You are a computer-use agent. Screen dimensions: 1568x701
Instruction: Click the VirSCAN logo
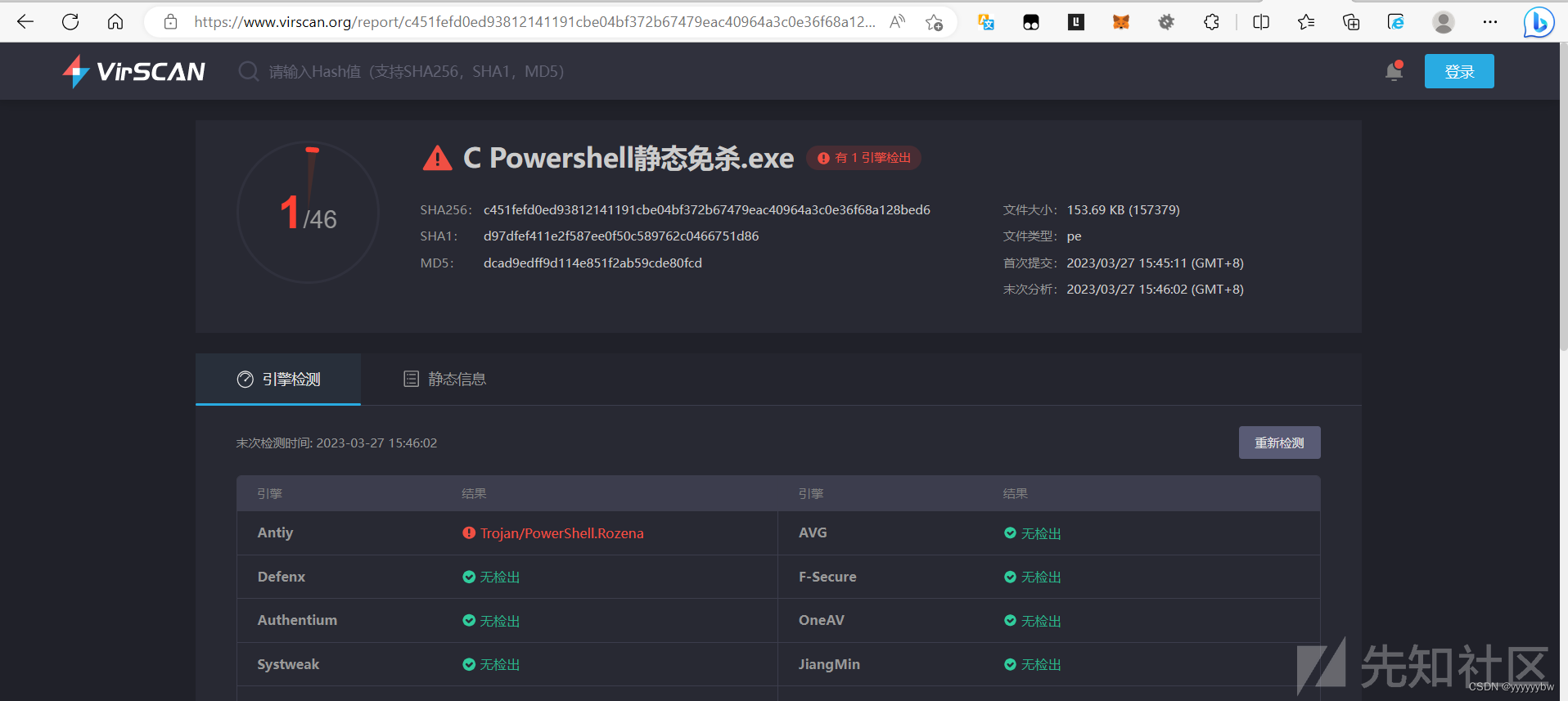pos(134,71)
